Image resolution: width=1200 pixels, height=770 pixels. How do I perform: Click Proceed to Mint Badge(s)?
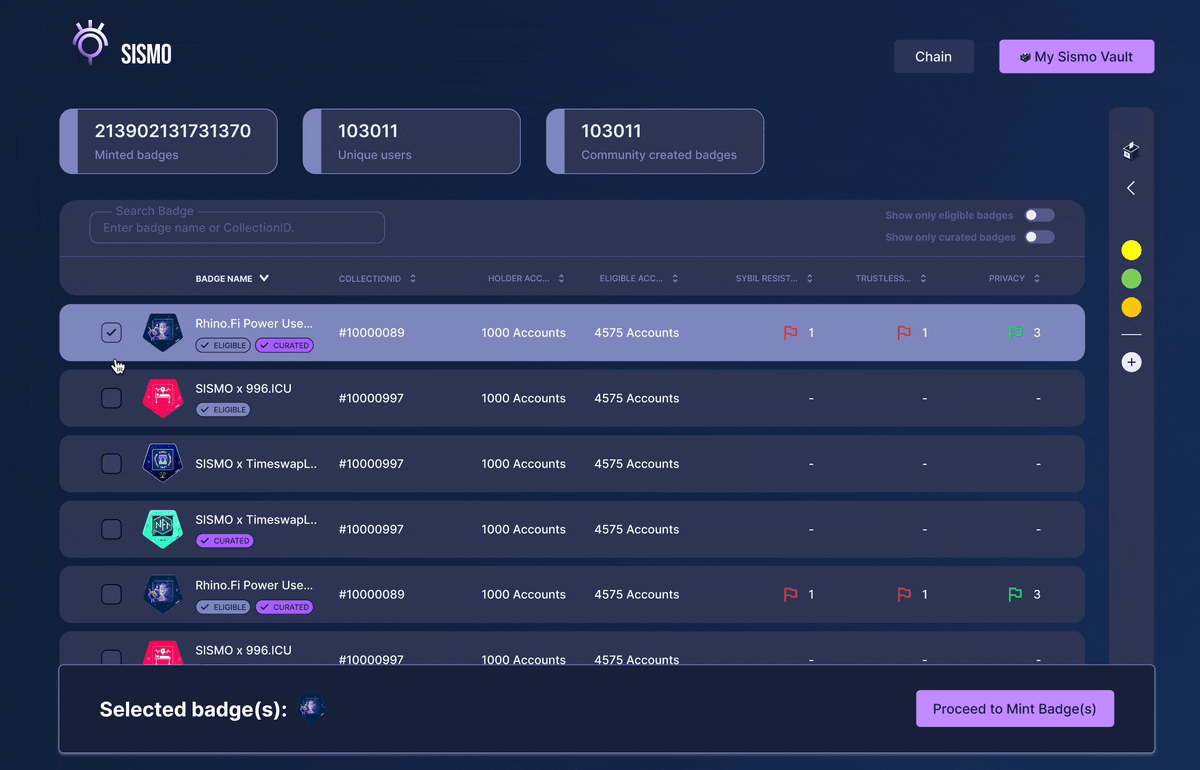tap(1015, 709)
